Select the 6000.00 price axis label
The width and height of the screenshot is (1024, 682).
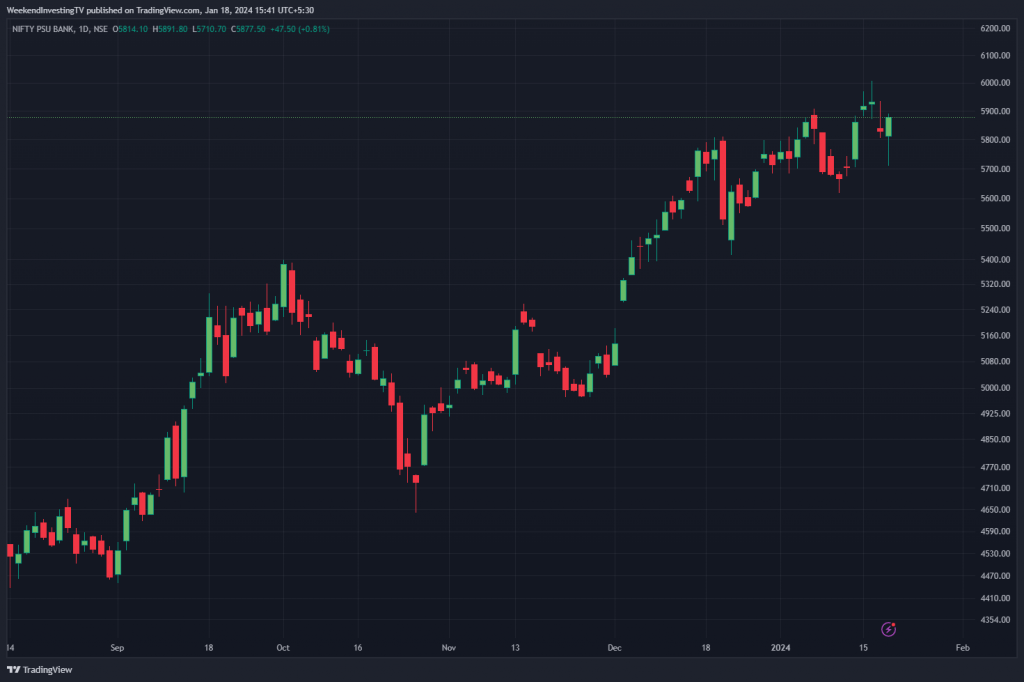pyautogui.click(x=995, y=83)
